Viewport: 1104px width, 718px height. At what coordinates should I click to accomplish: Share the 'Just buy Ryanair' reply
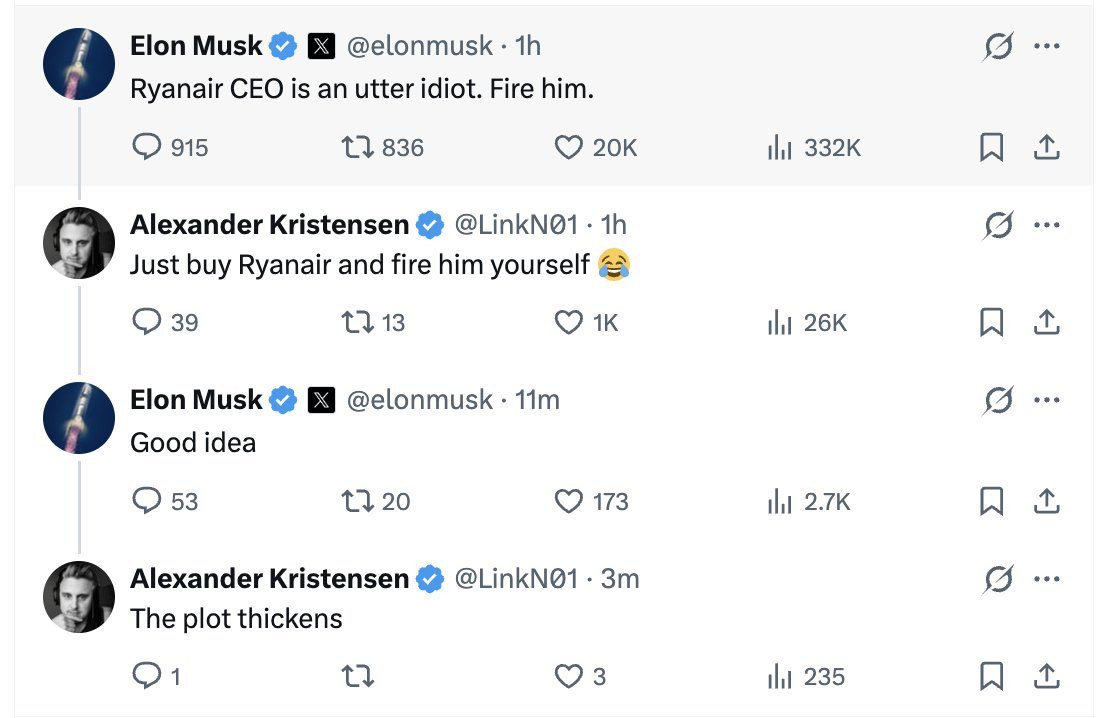1045,322
